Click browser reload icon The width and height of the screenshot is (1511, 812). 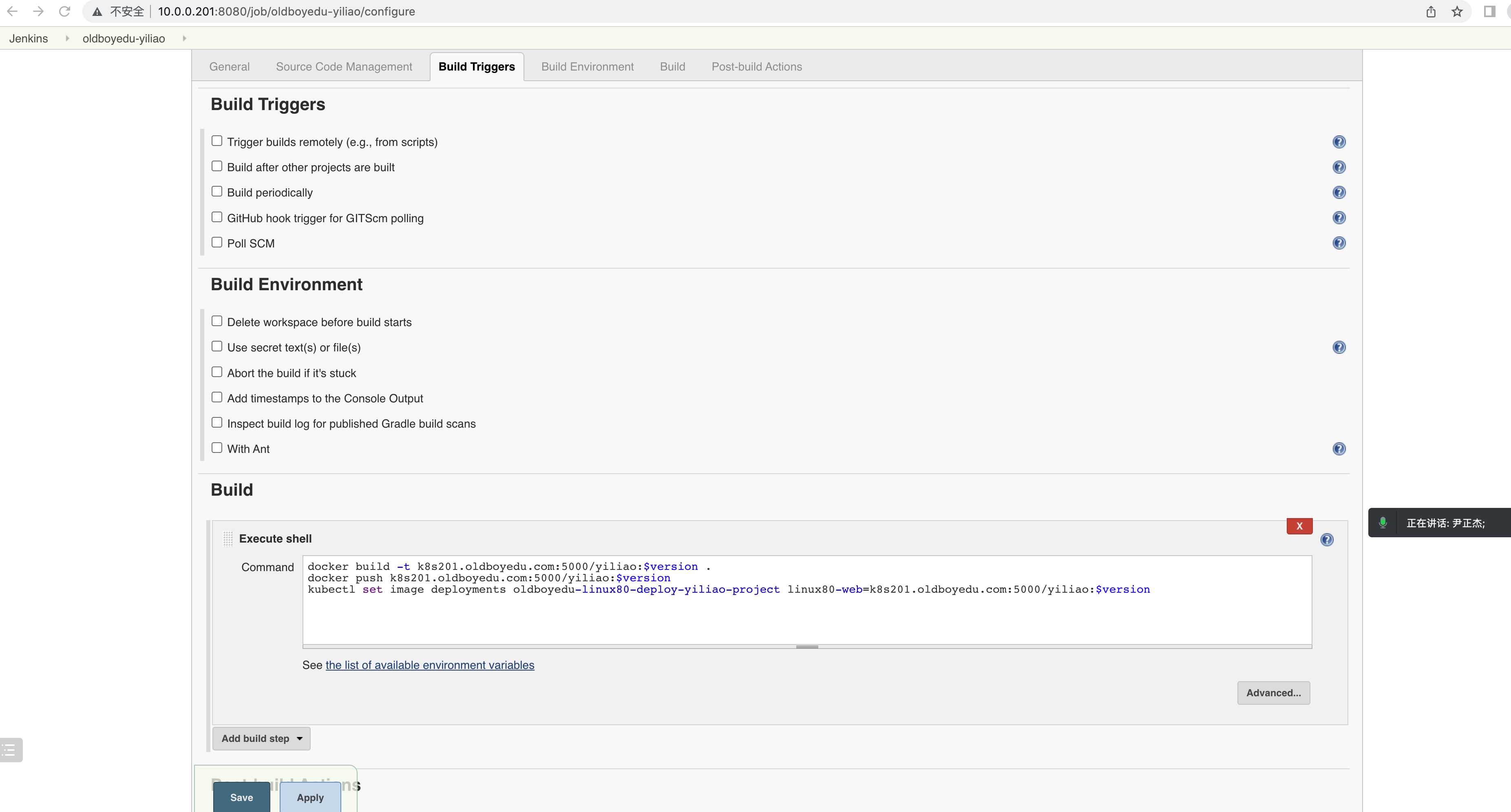pyautogui.click(x=64, y=12)
